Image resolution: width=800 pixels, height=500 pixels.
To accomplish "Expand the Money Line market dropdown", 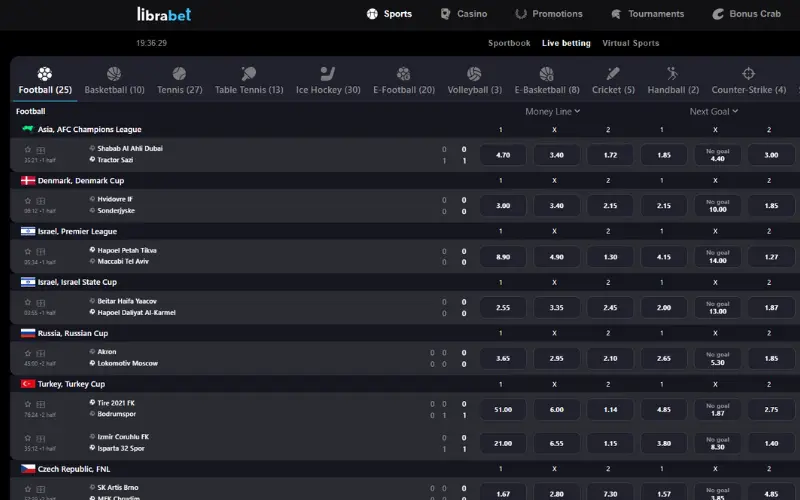I will [x=553, y=111].
